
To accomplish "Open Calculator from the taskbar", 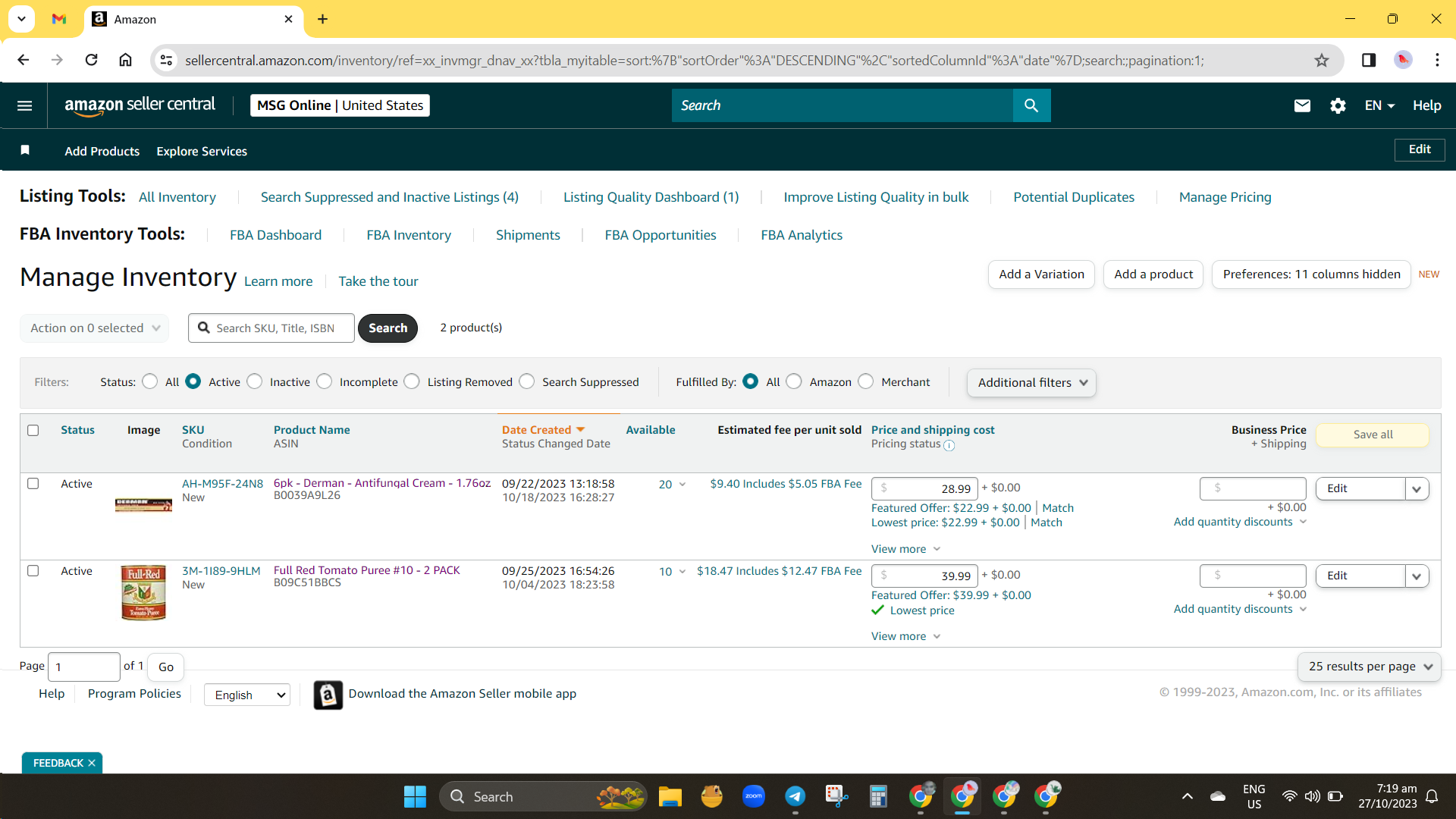I will point(878,796).
